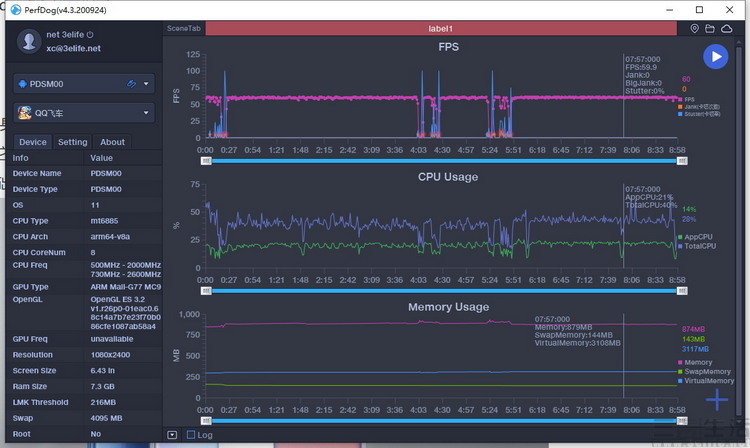Click the location pin icon in top bar
Image resolution: width=750 pixels, height=448 pixels.
(x=695, y=29)
